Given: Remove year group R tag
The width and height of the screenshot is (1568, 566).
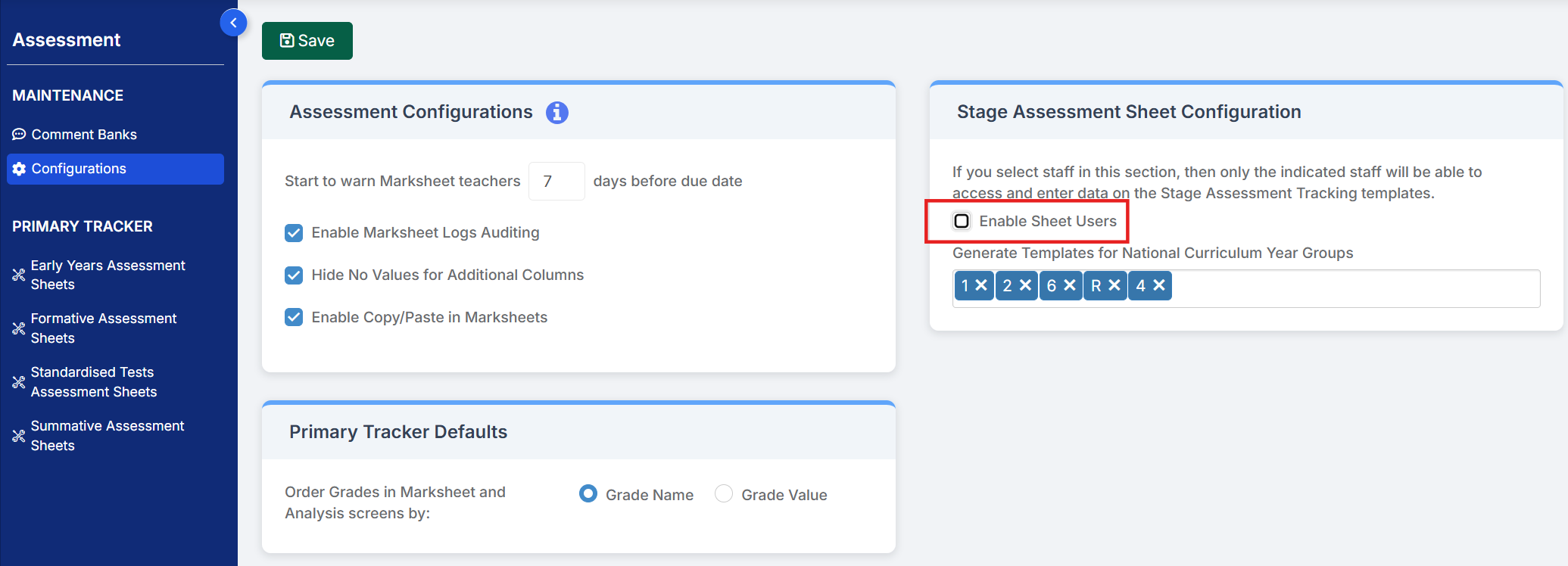Looking at the screenshot, I should click(1114, 285).
